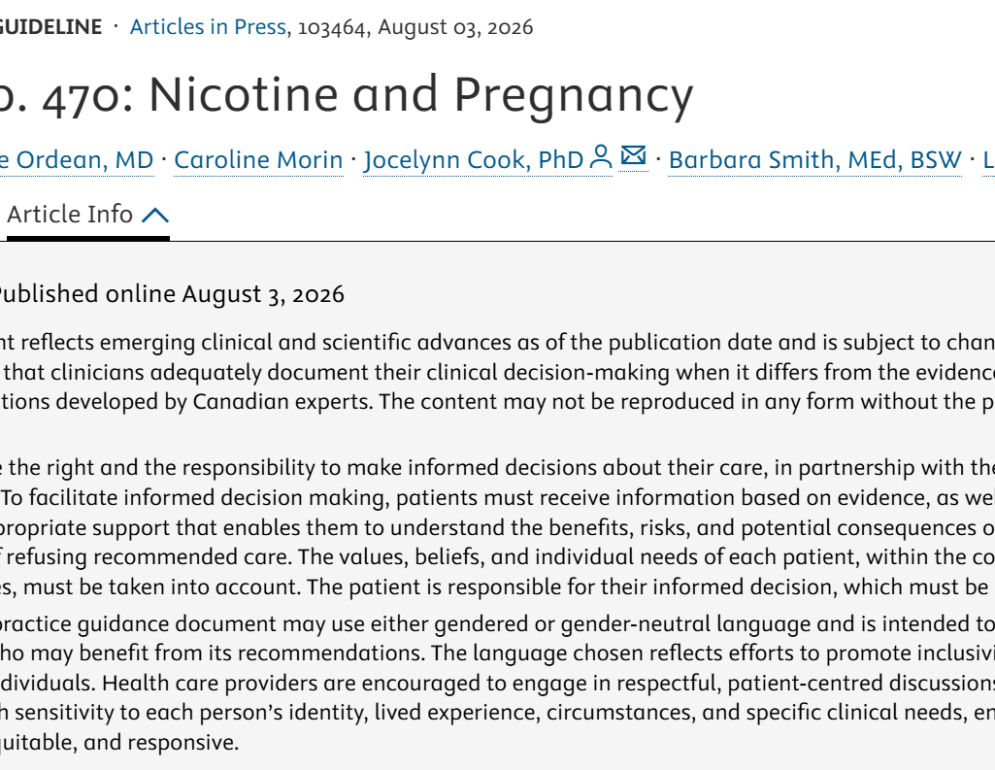Open author Jocelynn Cook, PhD details
The height and width of the screenshot is (770, 995).
pyautogui.click(x=473, y=160)
